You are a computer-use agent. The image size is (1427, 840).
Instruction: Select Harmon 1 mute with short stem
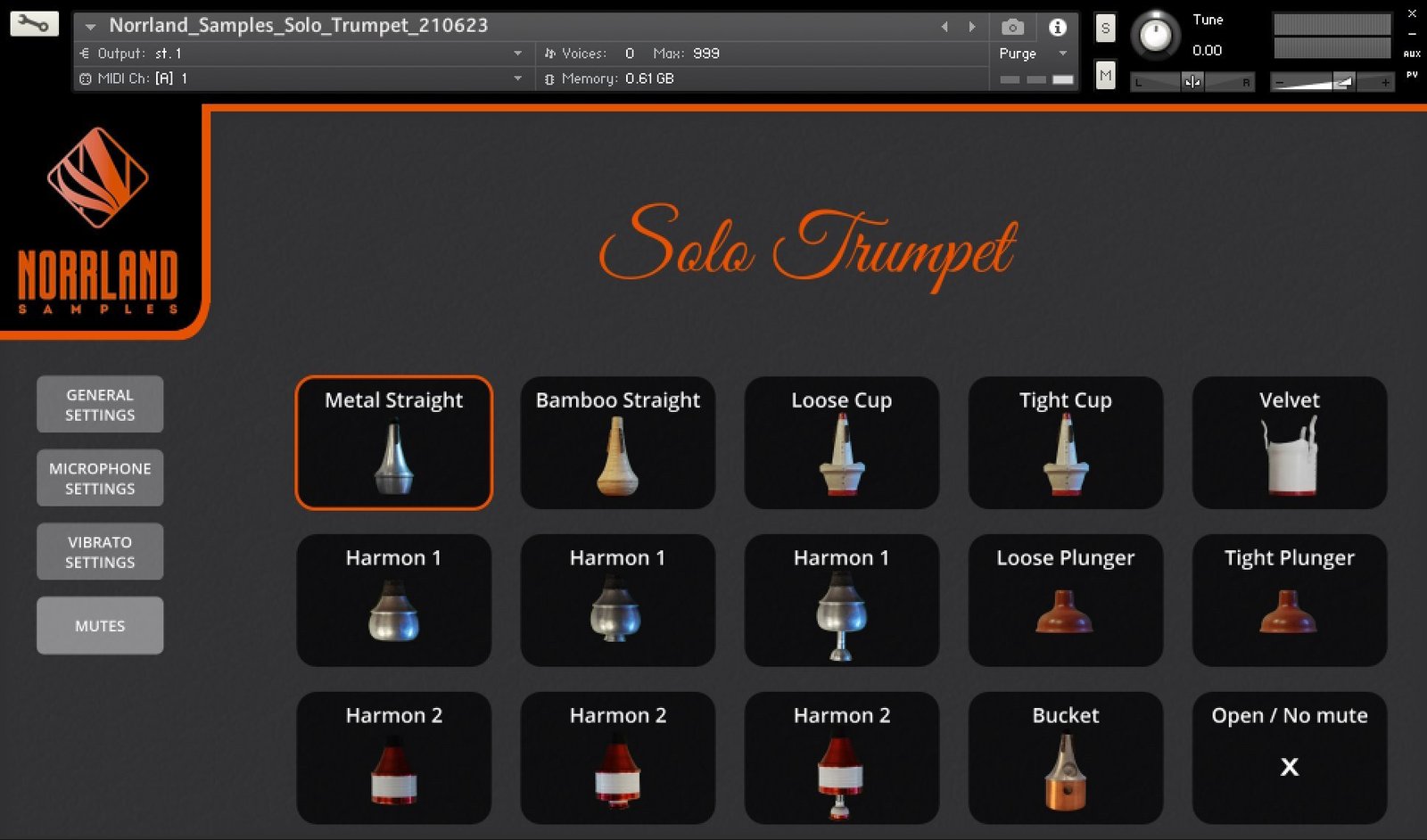tap(617, 600)
